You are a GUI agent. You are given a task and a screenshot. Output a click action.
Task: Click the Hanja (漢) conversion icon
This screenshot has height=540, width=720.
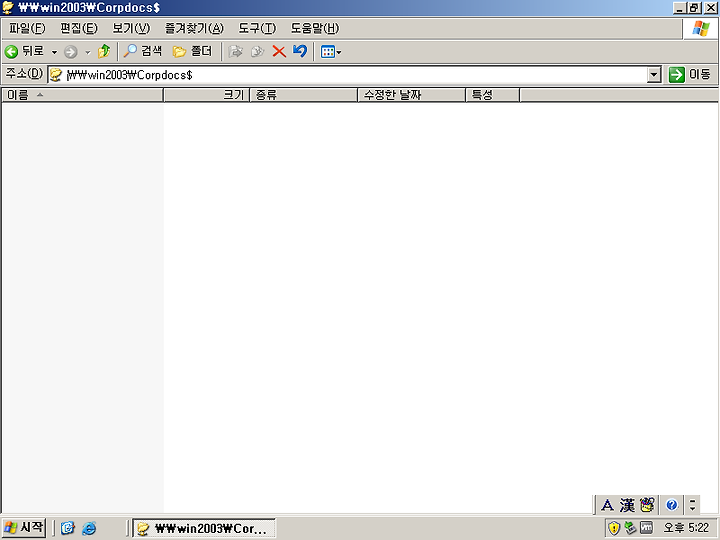[627, 505]
